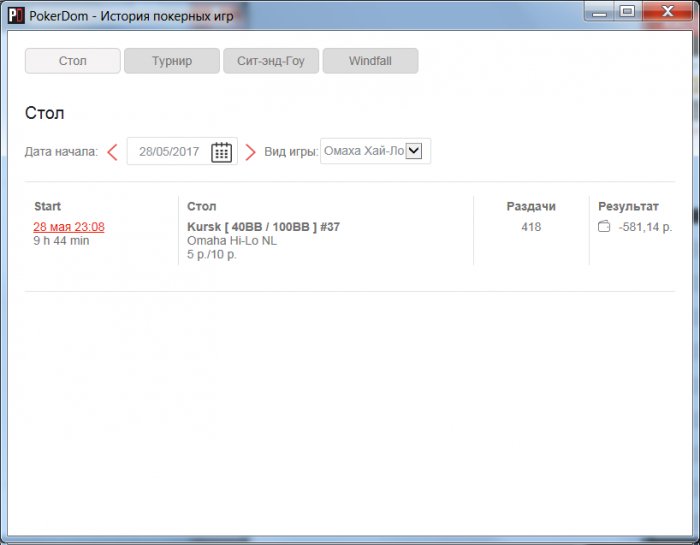
Task: Click the 418 hands count value
Action: tap(531, 227)
